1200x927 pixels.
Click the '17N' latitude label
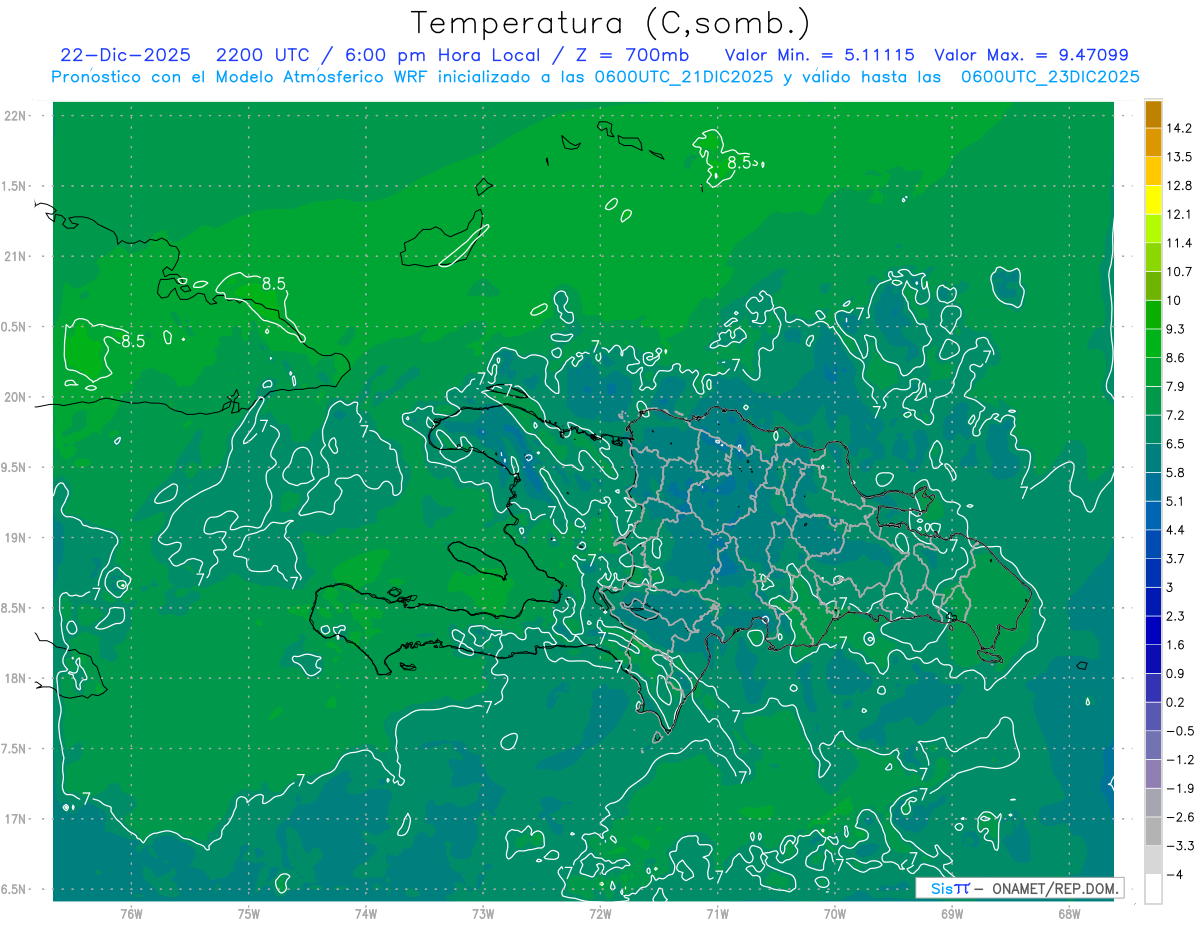[17, 820]
